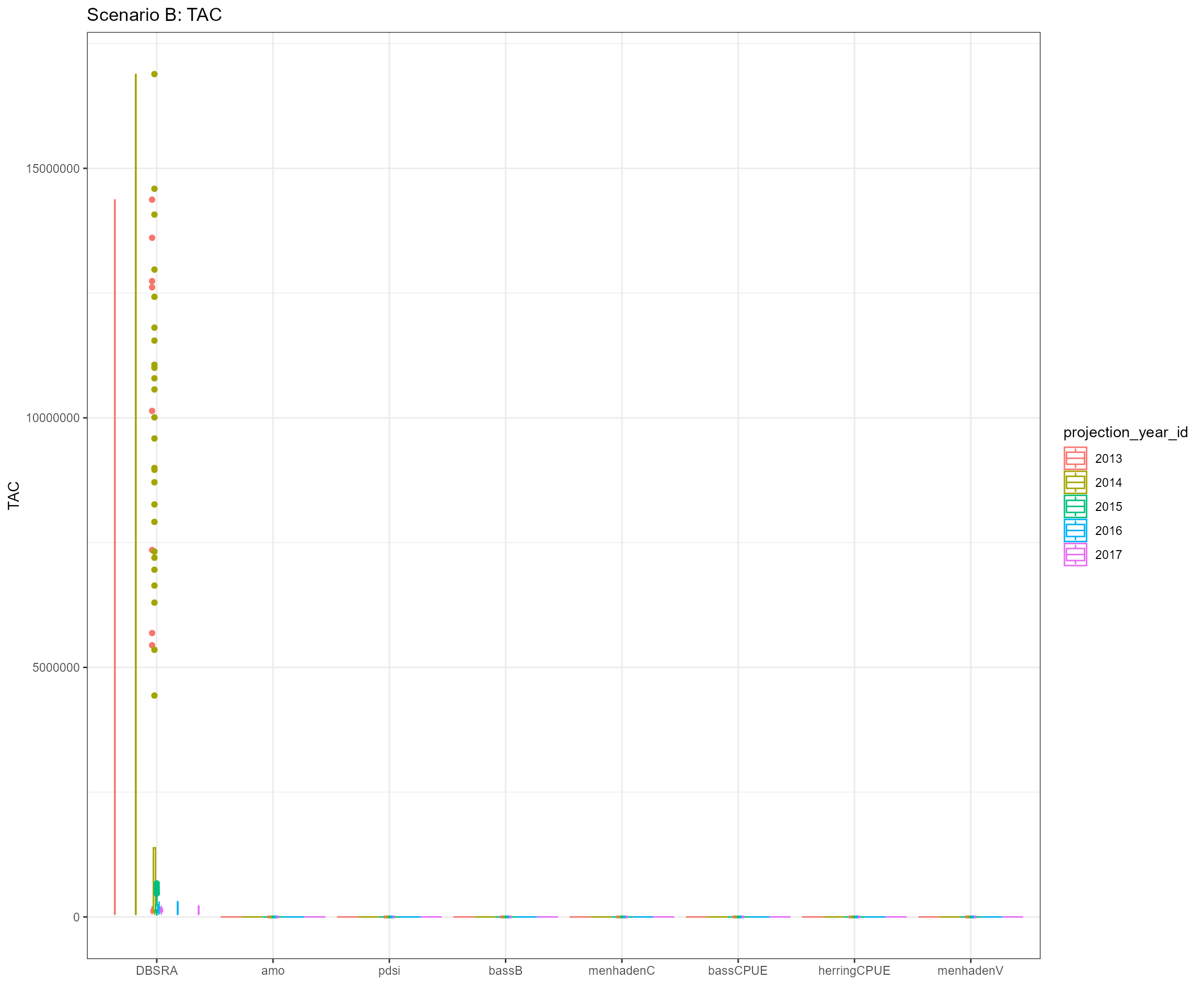Click the 2015 legend boxplot key
The height and width of the screenshot is (1003, 1204).
[1075, 507]
